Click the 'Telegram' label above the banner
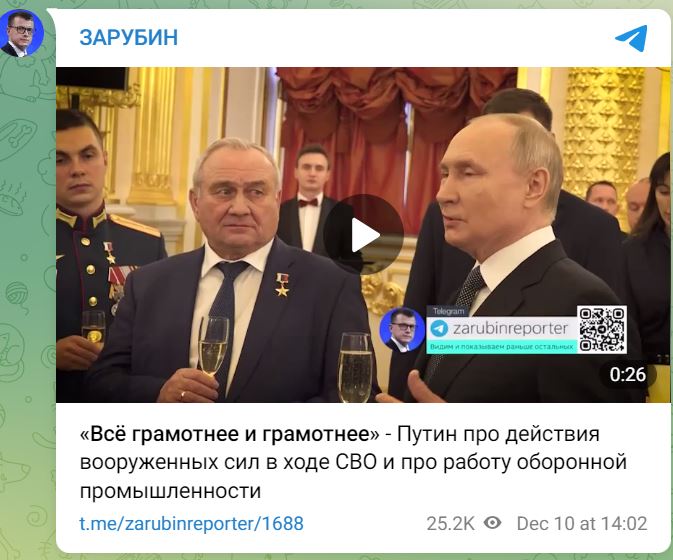 (x=448, y=311)
